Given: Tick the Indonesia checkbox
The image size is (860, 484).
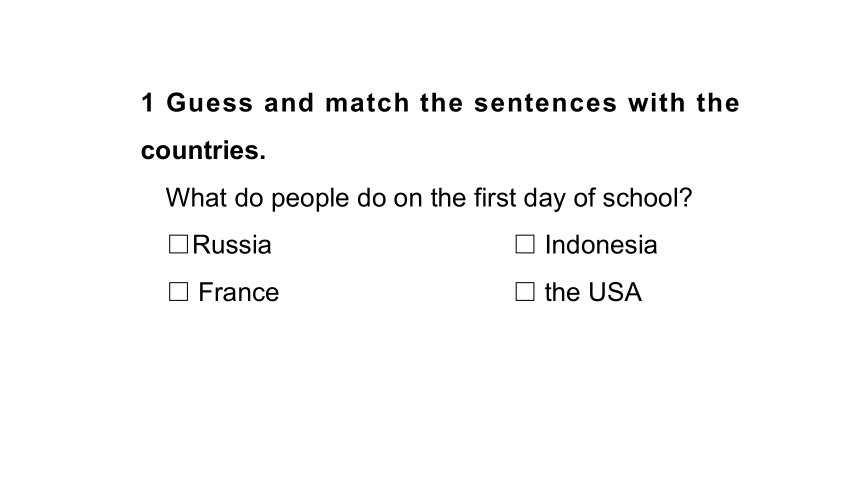Looking at the screenshot, I should [x=525, y=244].
